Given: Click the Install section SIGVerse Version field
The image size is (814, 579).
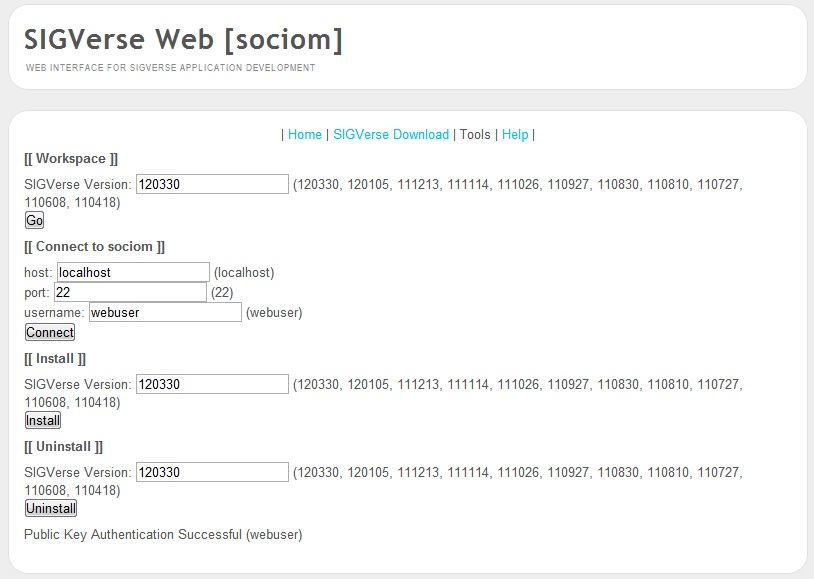Looking at the screenshot, I should point(212,384).
